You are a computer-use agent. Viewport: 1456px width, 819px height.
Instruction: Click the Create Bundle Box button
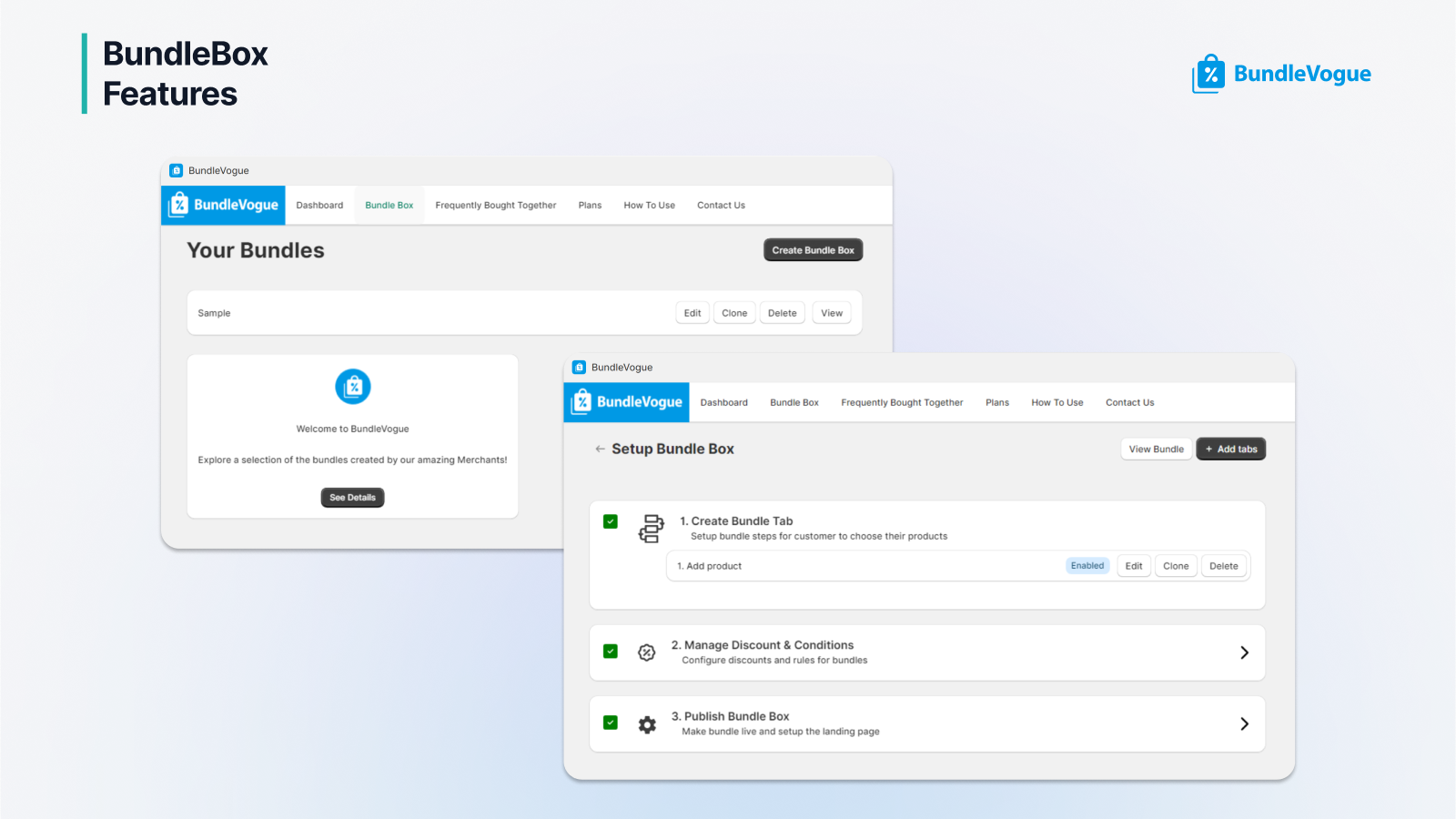pos(813,249)
